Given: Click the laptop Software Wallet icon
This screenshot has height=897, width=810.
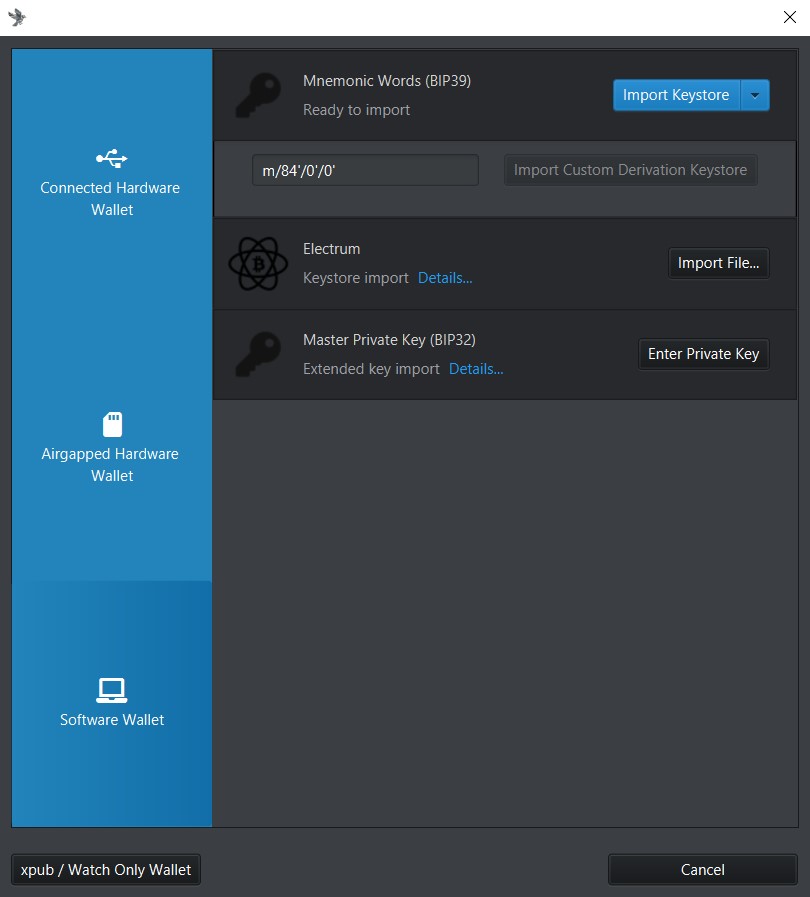Looking at the screenshot, I should [x=111, y=690].
